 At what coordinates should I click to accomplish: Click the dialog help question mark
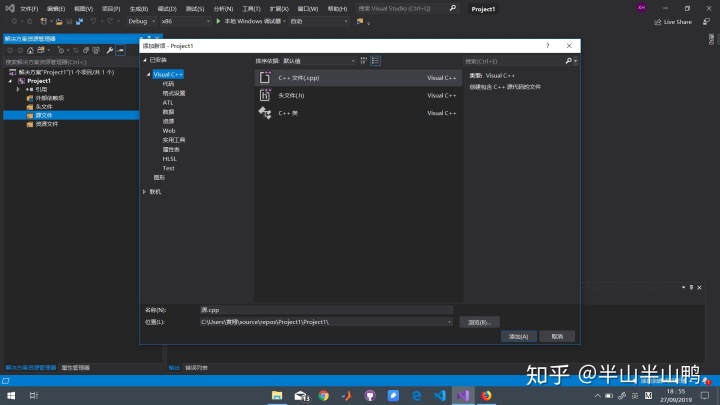547,45
